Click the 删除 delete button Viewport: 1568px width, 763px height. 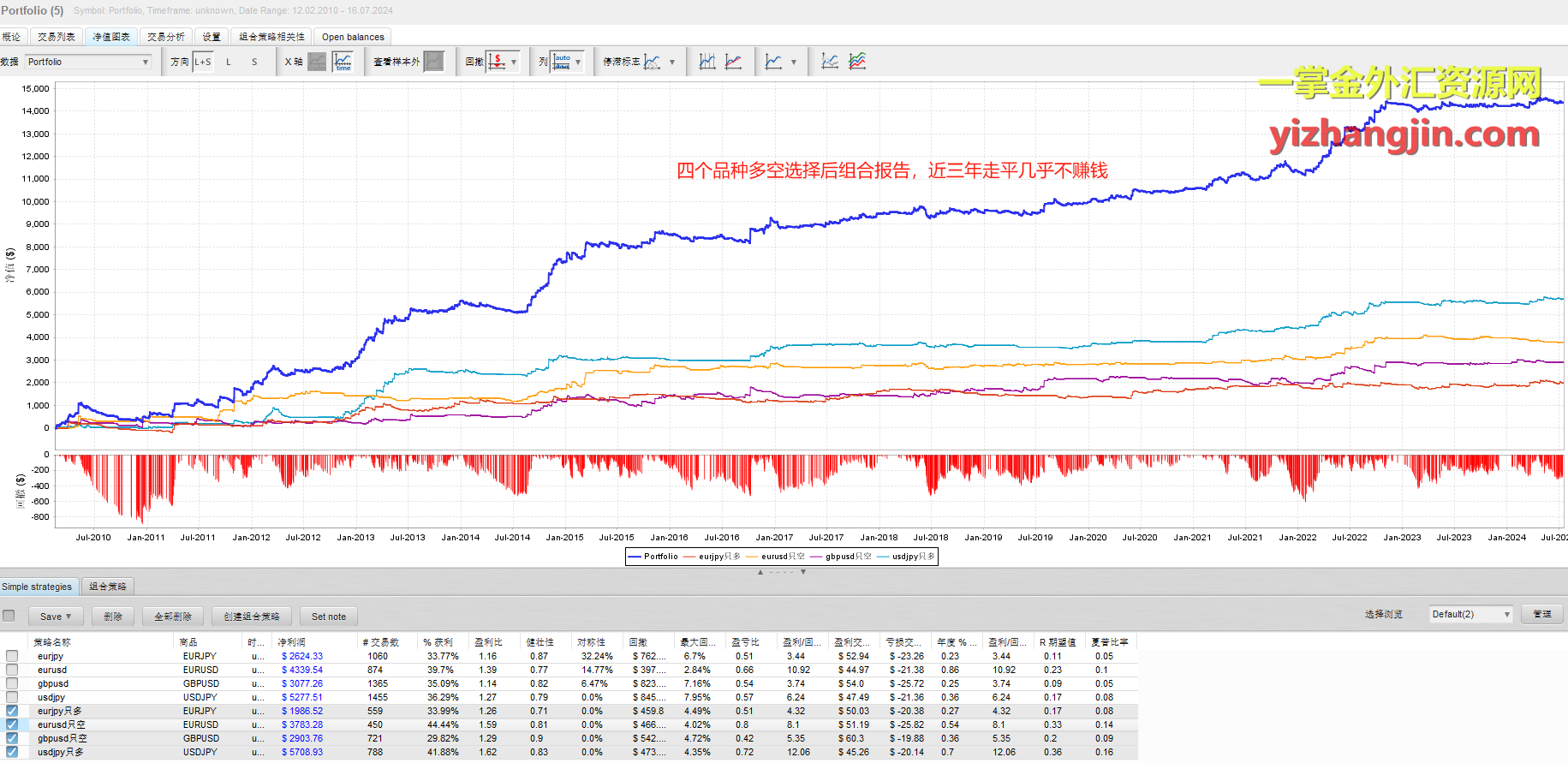113,617
